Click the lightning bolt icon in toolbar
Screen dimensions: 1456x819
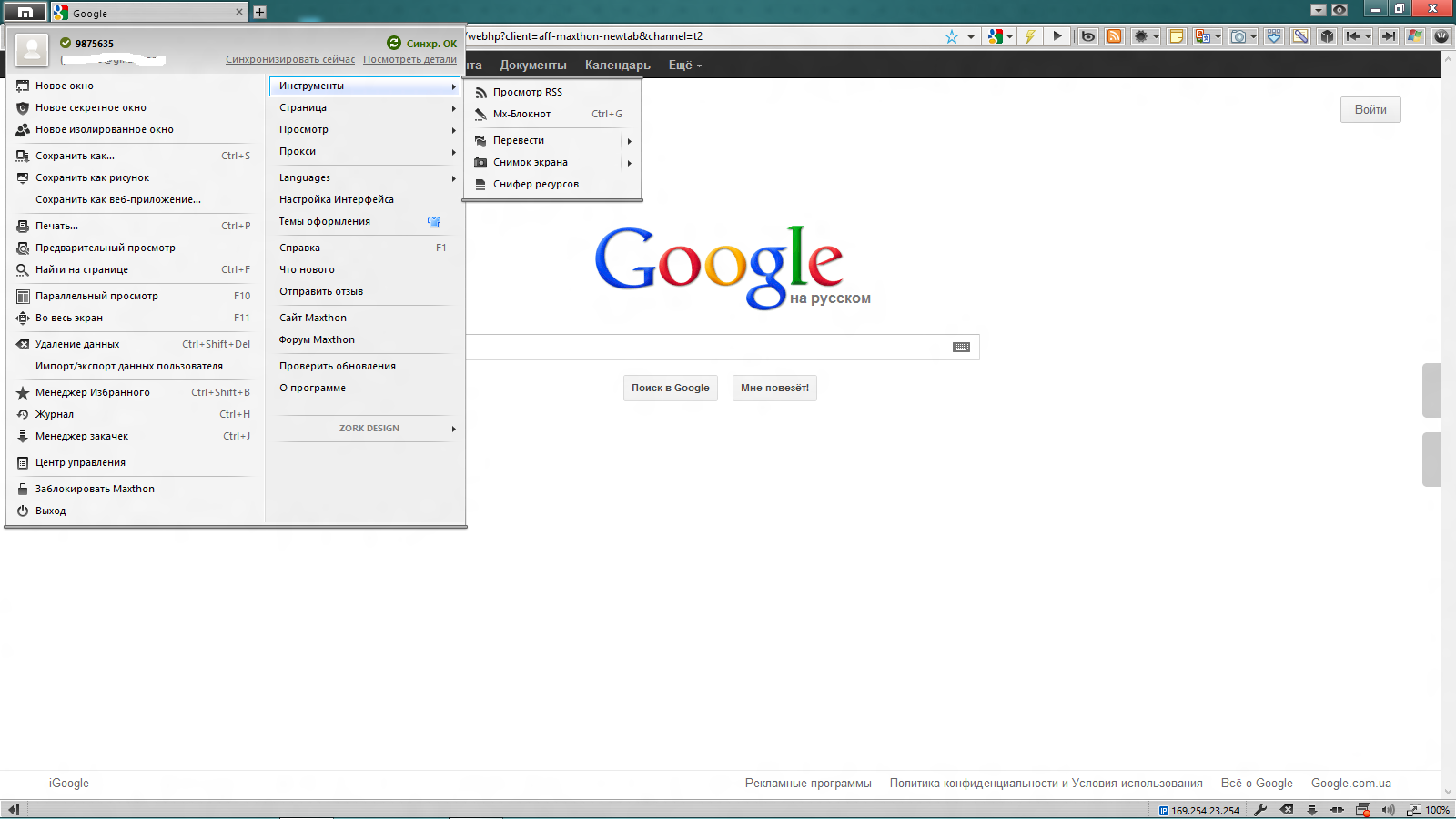coord(1030,36)
